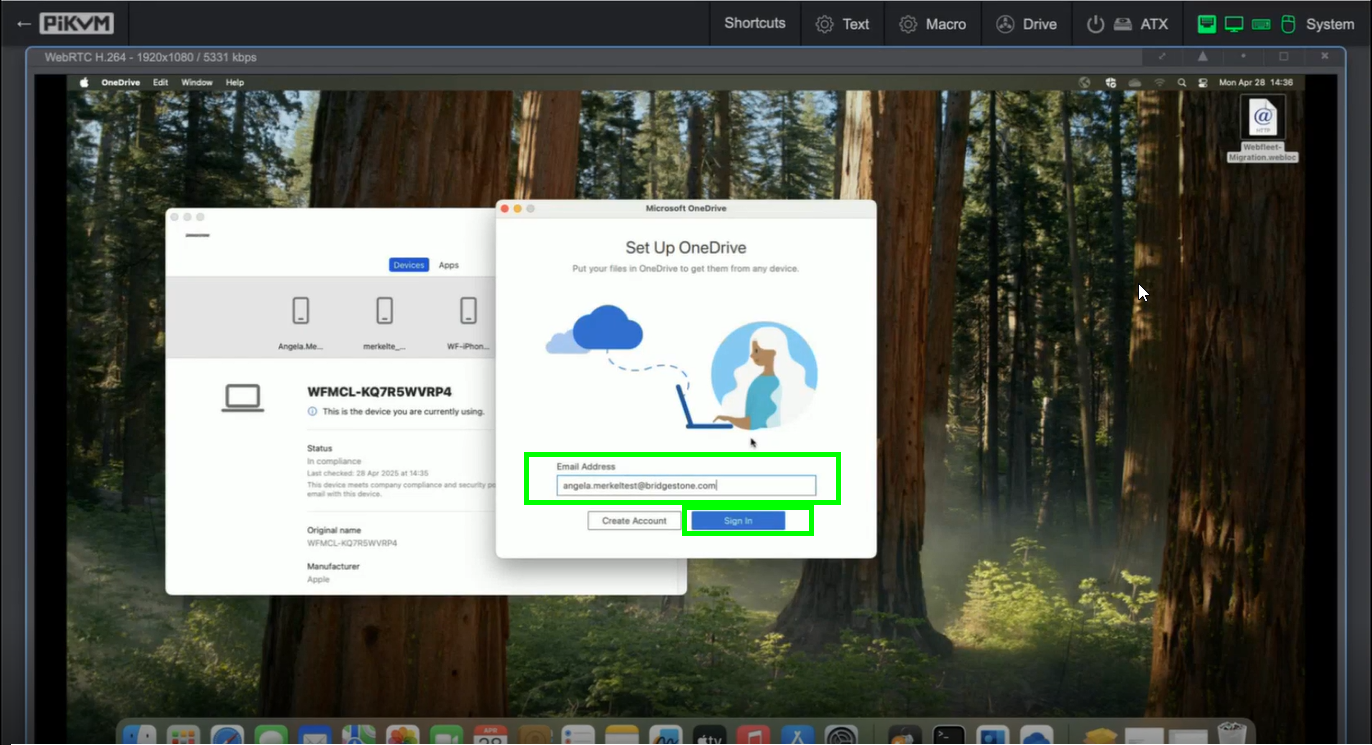This screenshot has width=1372, height=745.
Task: Open the PiKVM Drive menu
Action: (1026, 24)
